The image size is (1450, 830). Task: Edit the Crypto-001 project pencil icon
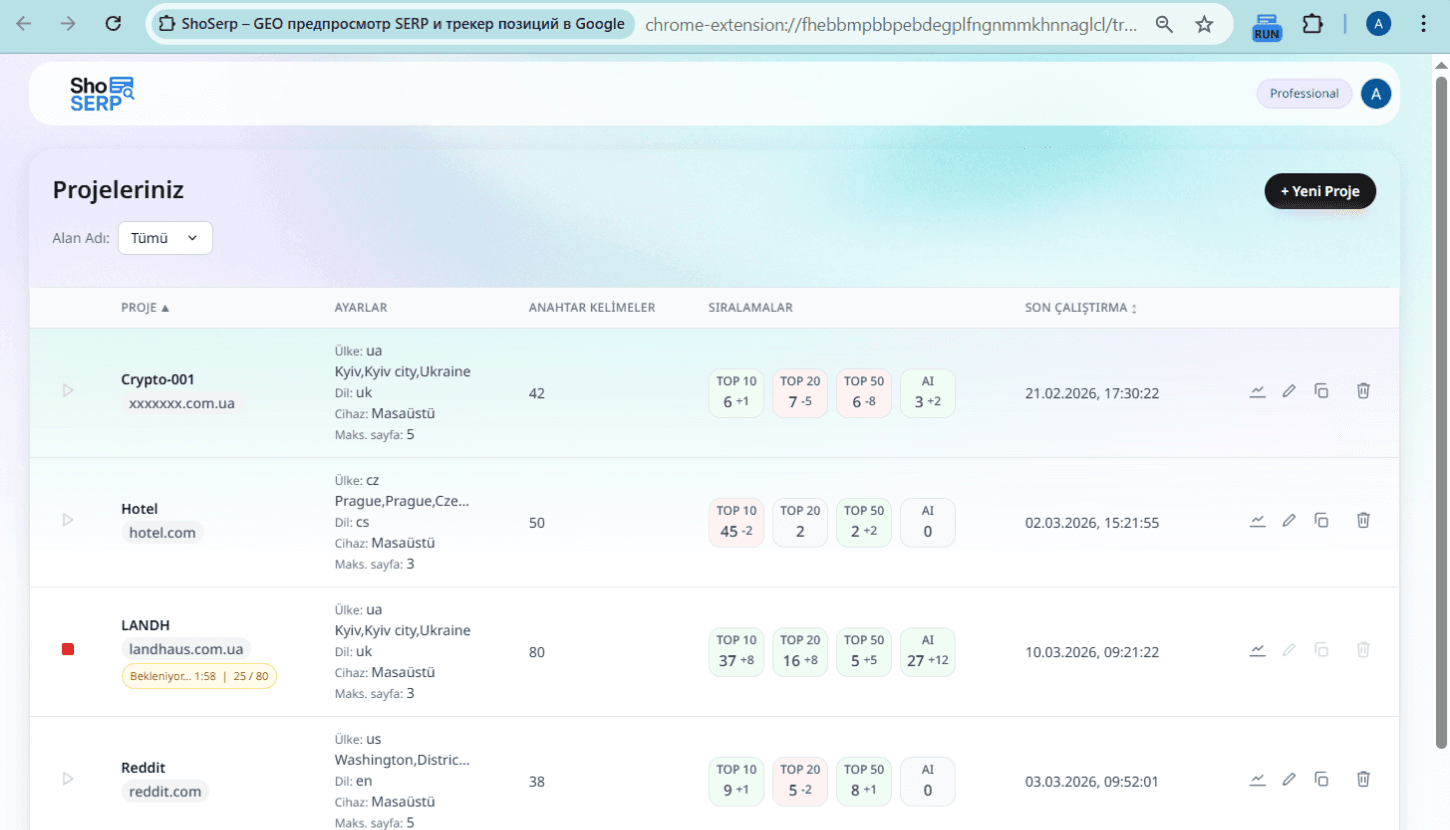coord(1289,391)
